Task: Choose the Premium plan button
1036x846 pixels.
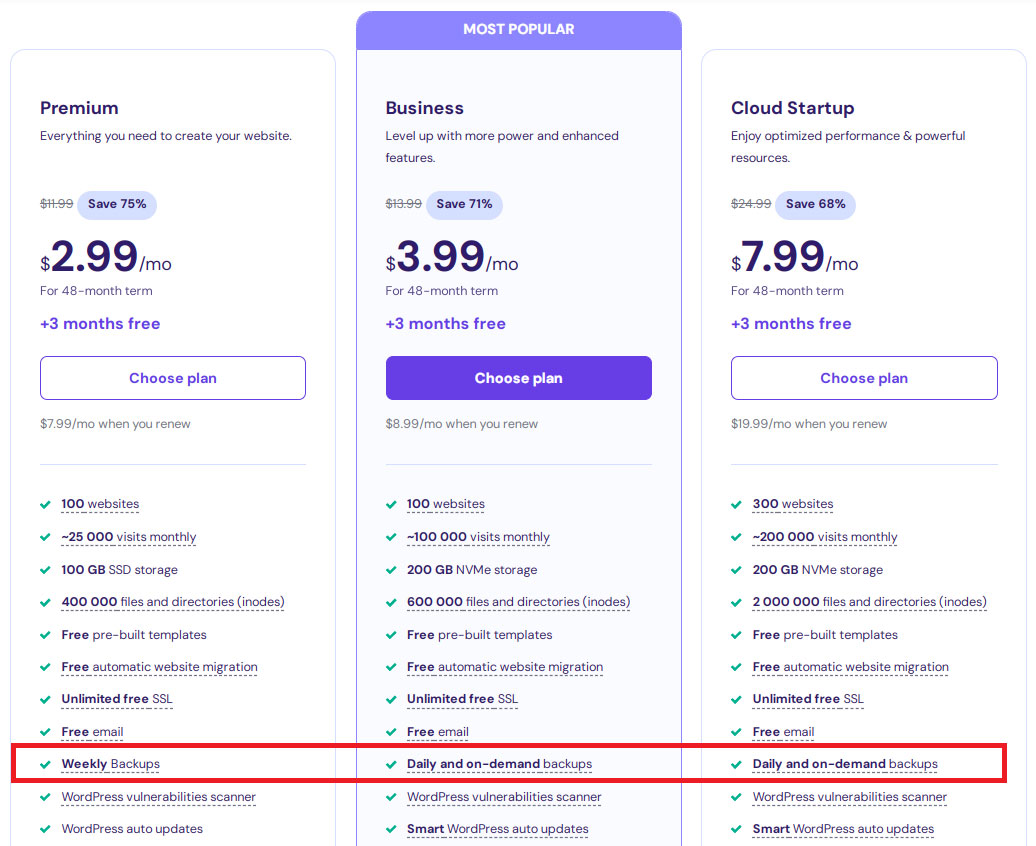Action: point(172,378)
